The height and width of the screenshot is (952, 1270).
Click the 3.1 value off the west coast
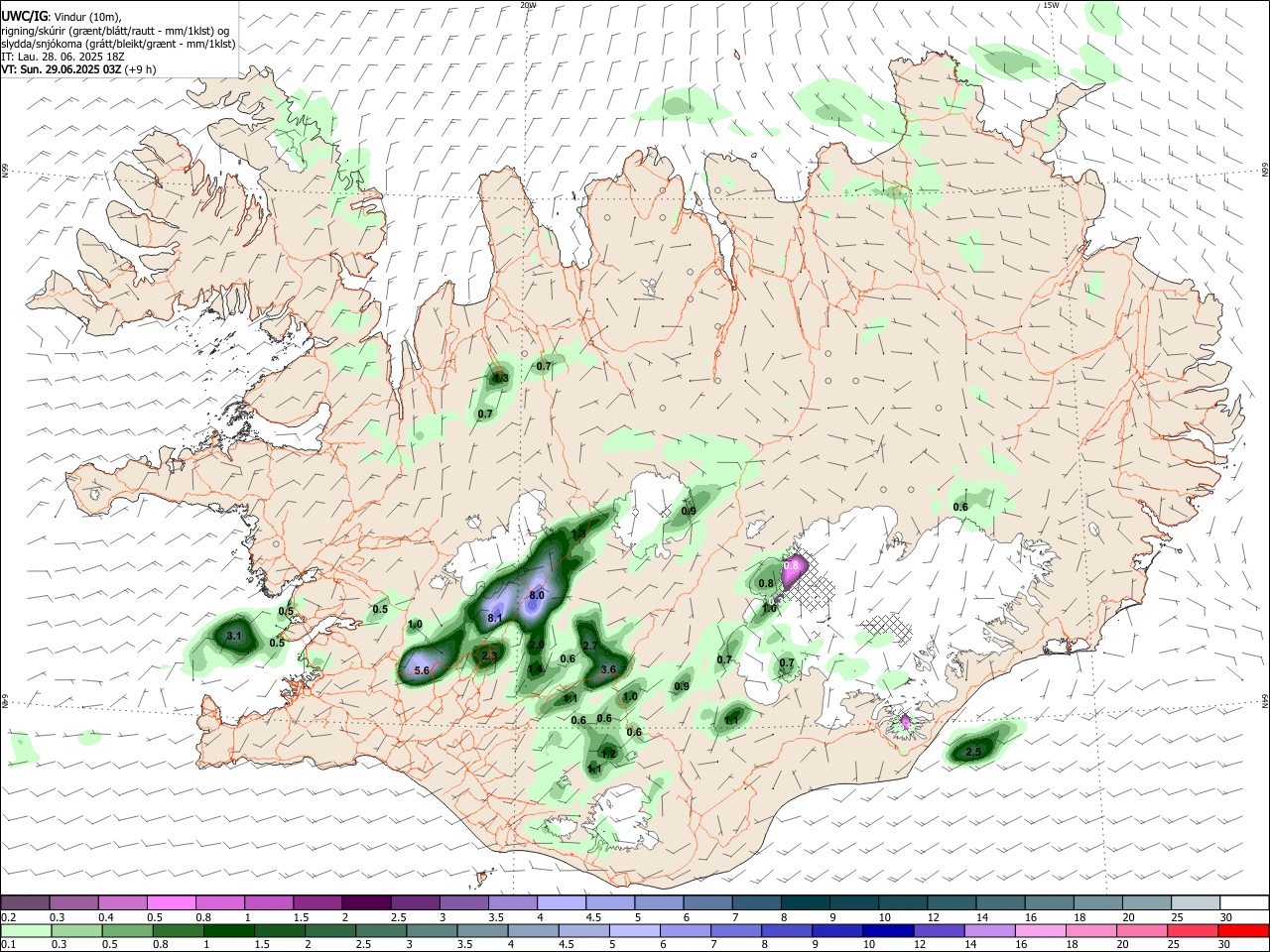[234, 636]
